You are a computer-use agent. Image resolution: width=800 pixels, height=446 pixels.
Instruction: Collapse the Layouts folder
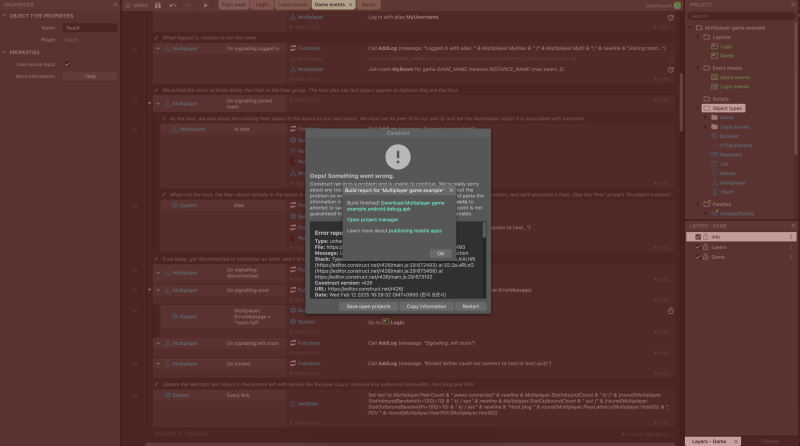click(698, 37)
